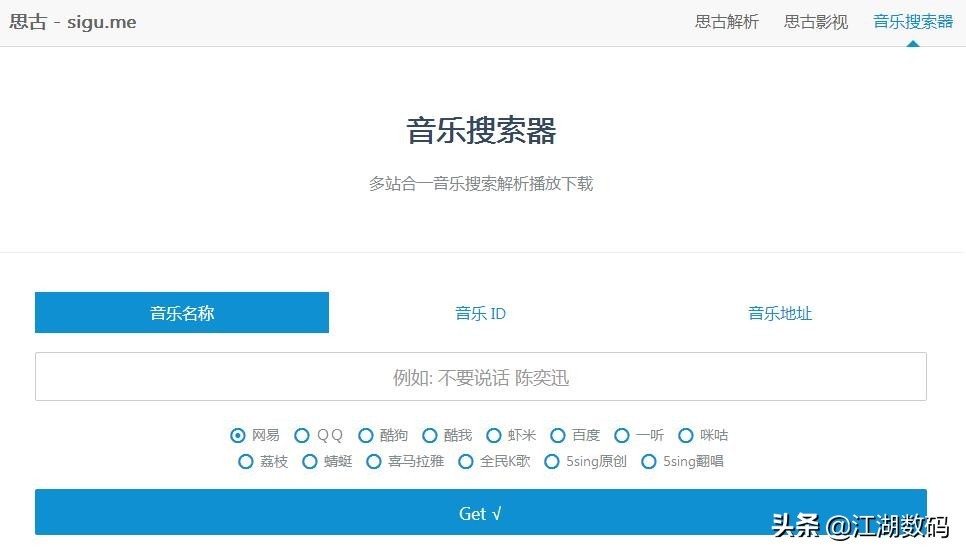Choose 喜马拉雅 as the source

click(x=374, y=461)
